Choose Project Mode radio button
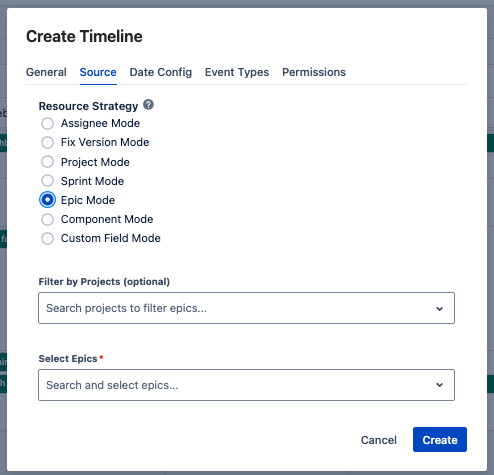The height and width of the screenshot is (475, 494). (47, 162)
